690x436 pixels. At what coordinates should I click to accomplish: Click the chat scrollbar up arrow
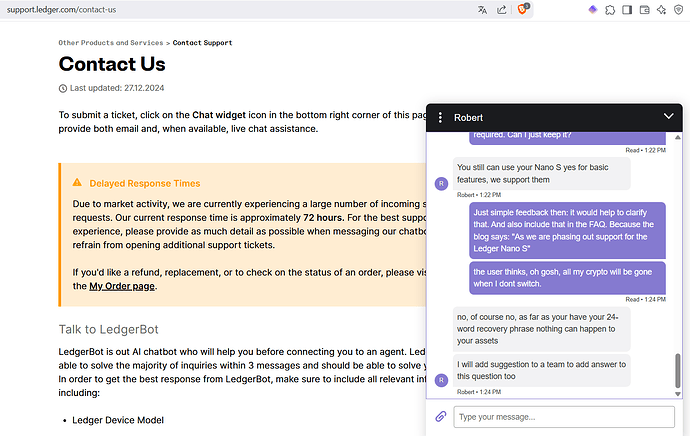click(678, 138)
